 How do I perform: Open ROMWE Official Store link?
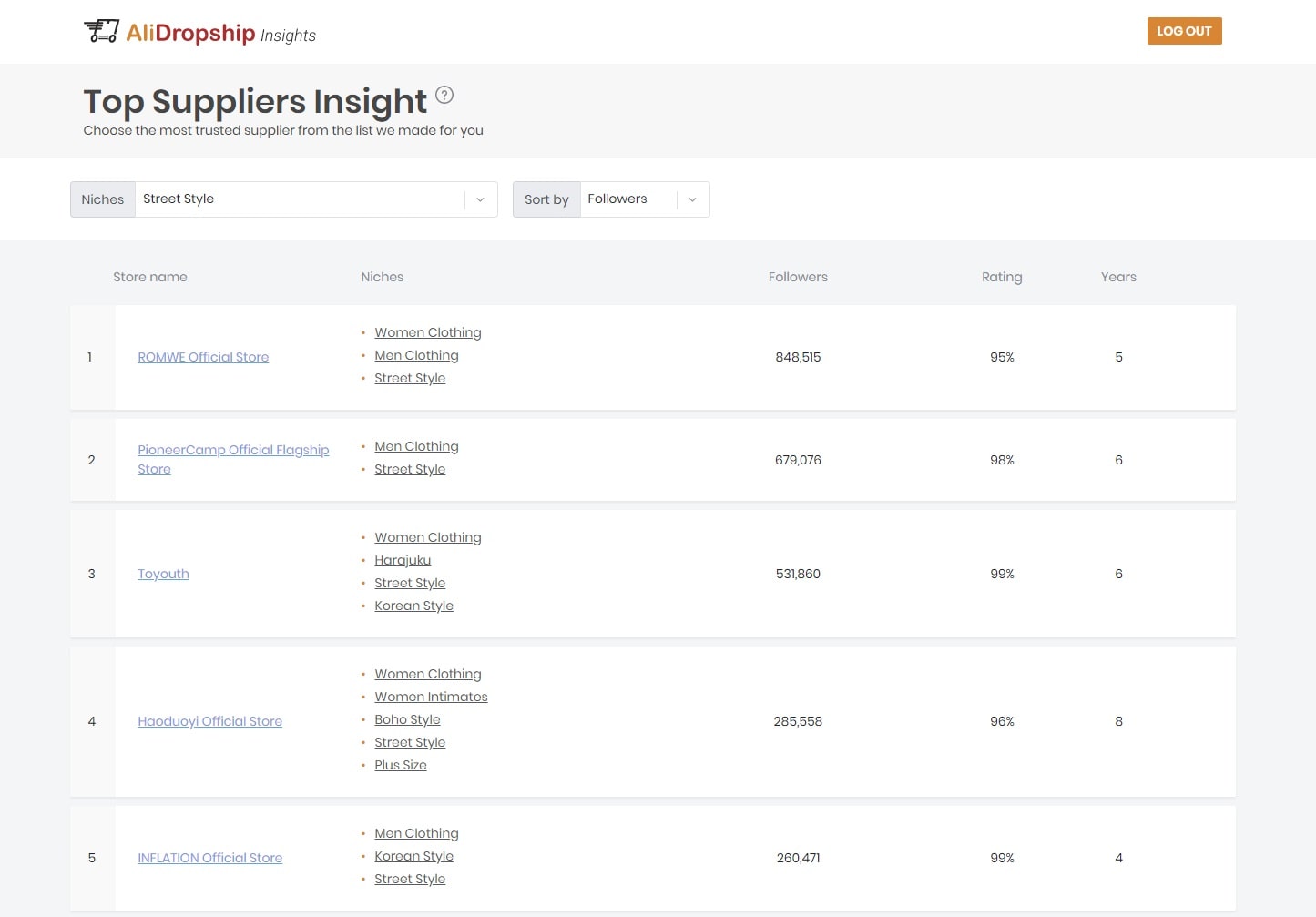point(203,357)
